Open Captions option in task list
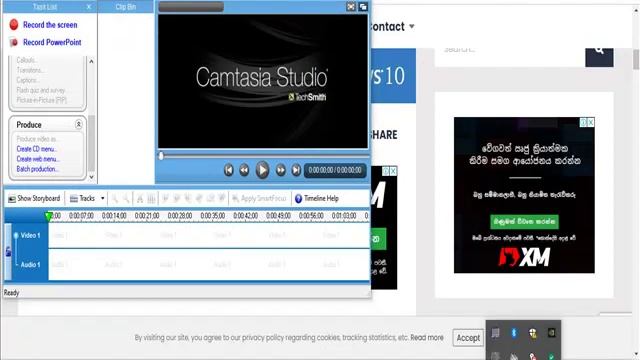The image size is (640, 360). click(x=27, y=80)
